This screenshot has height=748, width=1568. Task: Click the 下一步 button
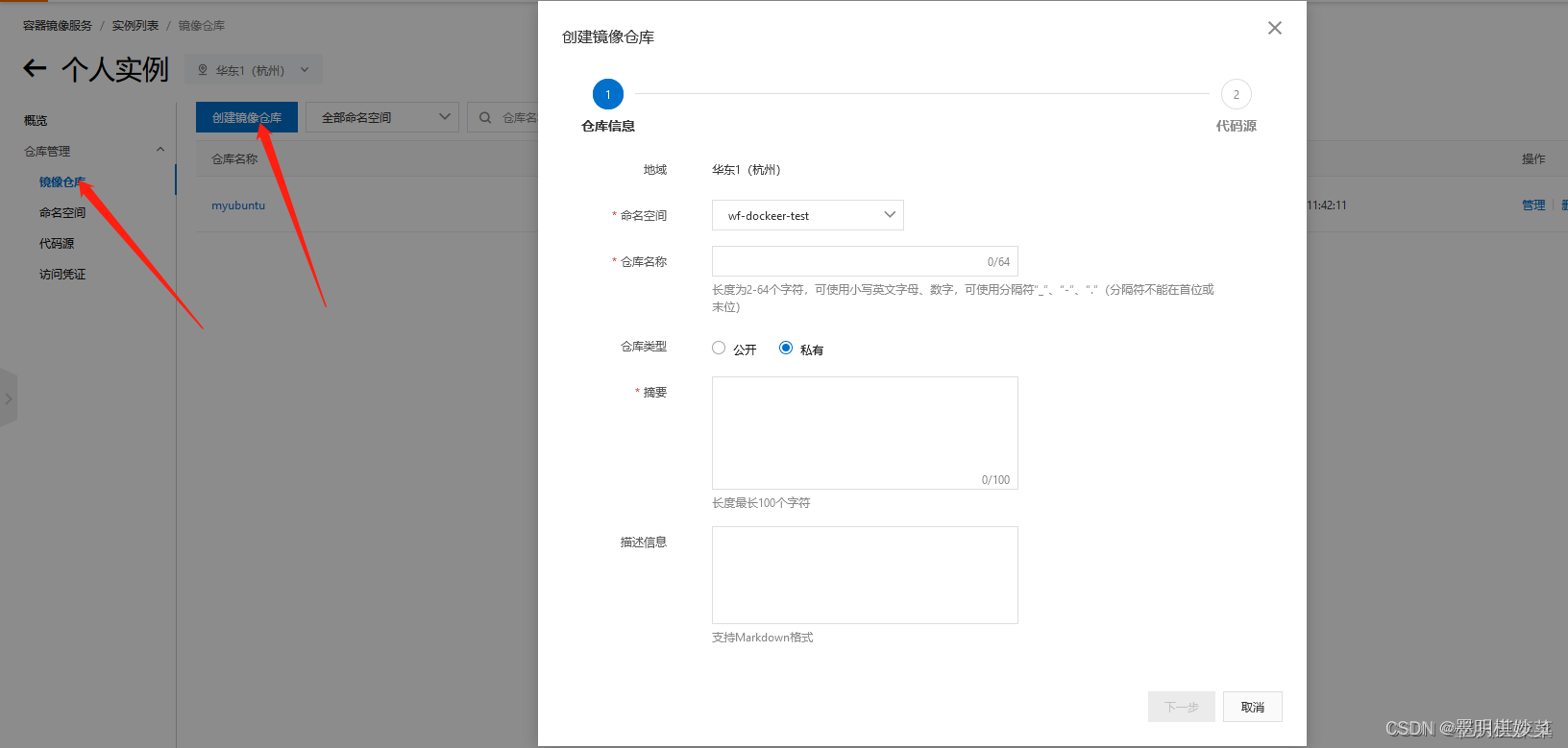[1182, 707]
